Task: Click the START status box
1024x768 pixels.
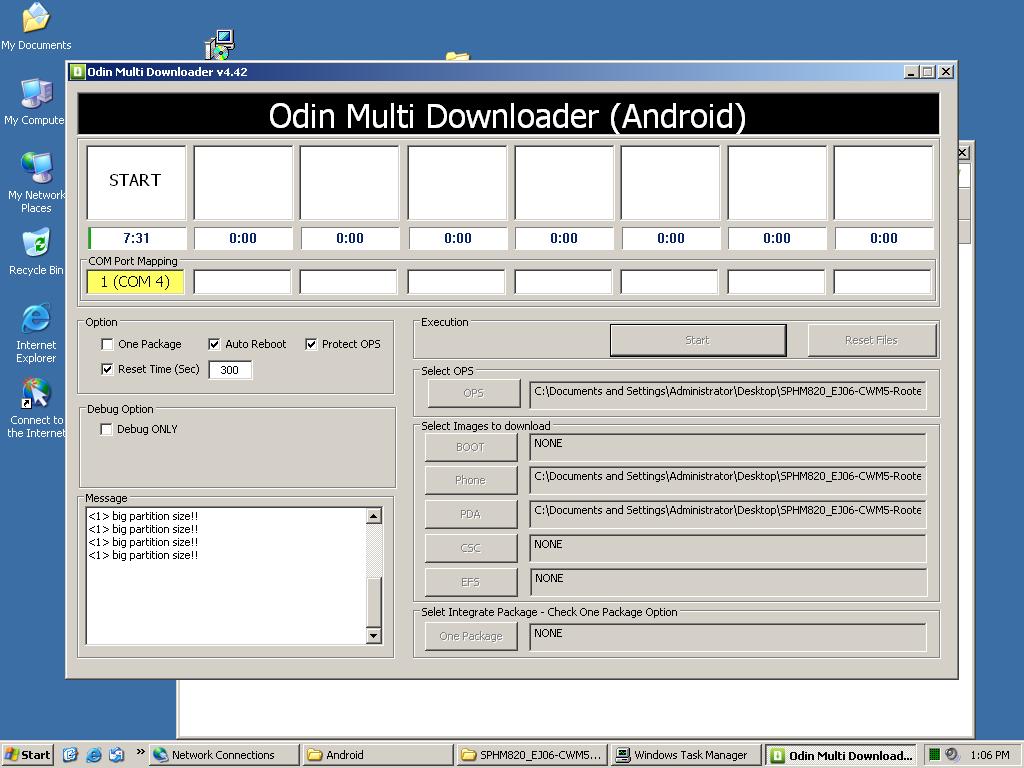Action: [x=136, y=182]
